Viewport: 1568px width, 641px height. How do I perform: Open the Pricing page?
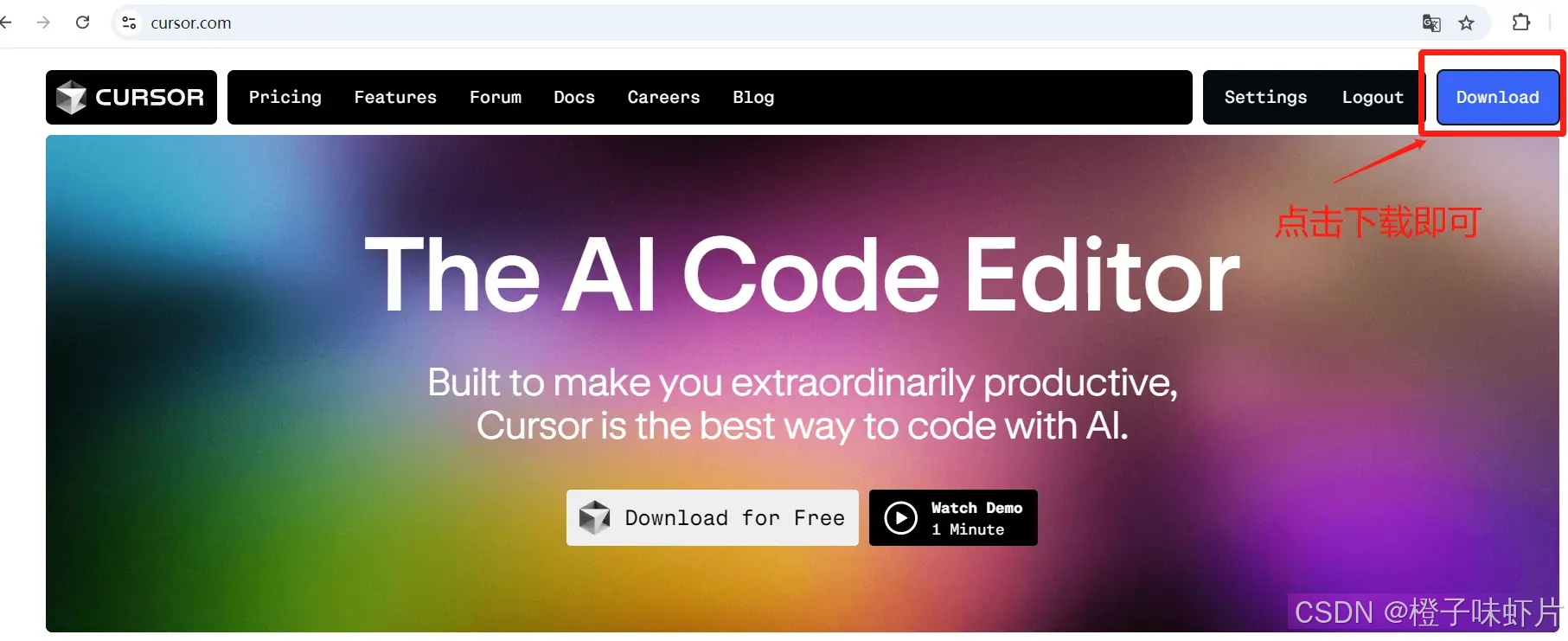click(285, 97)
